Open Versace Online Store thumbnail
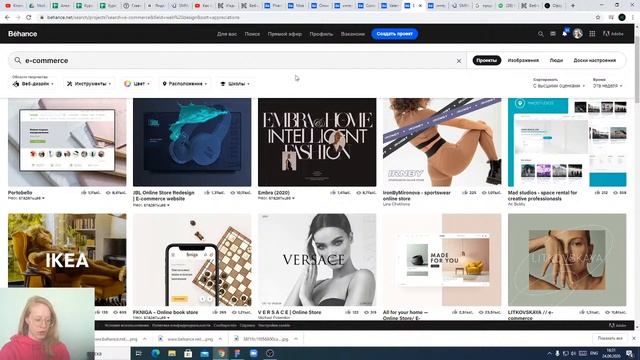The image size is (640, 360). click(317, 260)
